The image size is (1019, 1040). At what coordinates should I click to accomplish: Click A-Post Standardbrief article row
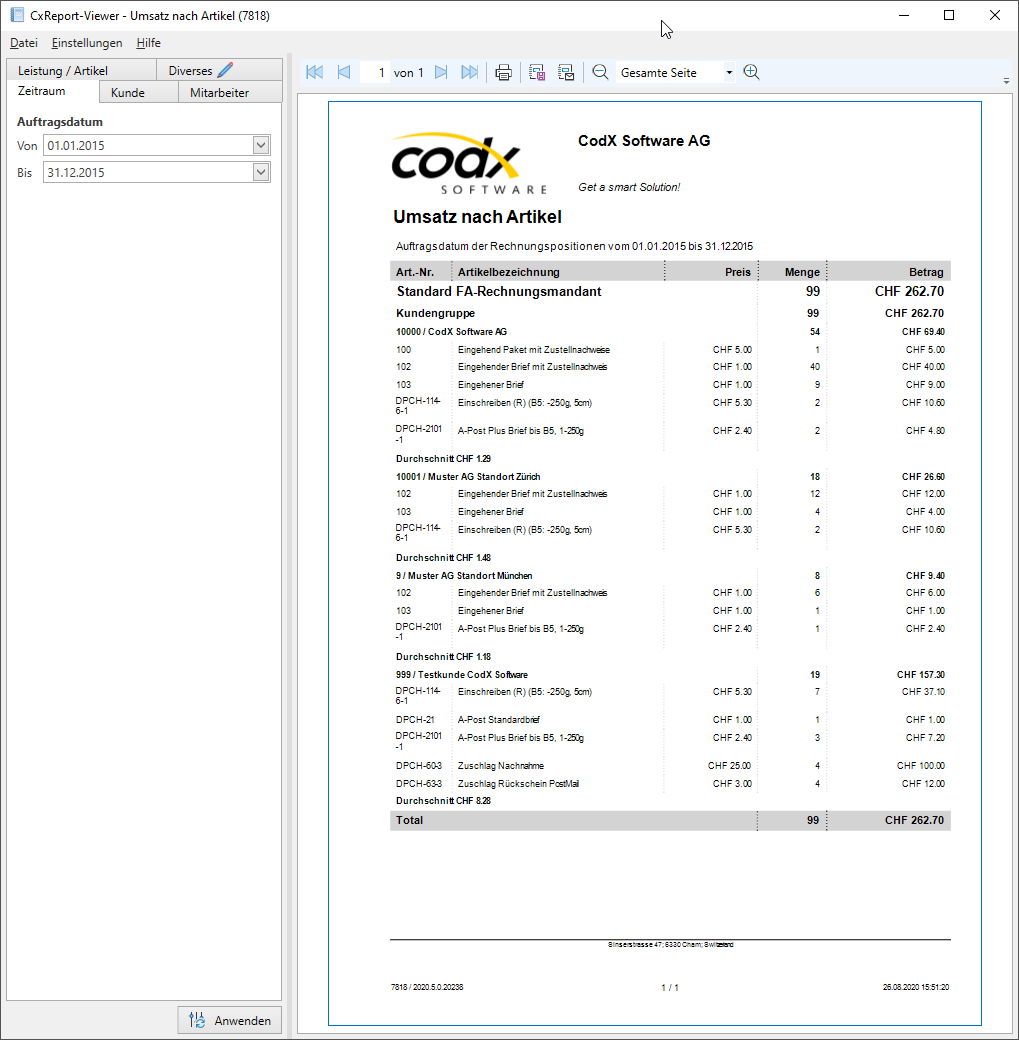(670, 720)
